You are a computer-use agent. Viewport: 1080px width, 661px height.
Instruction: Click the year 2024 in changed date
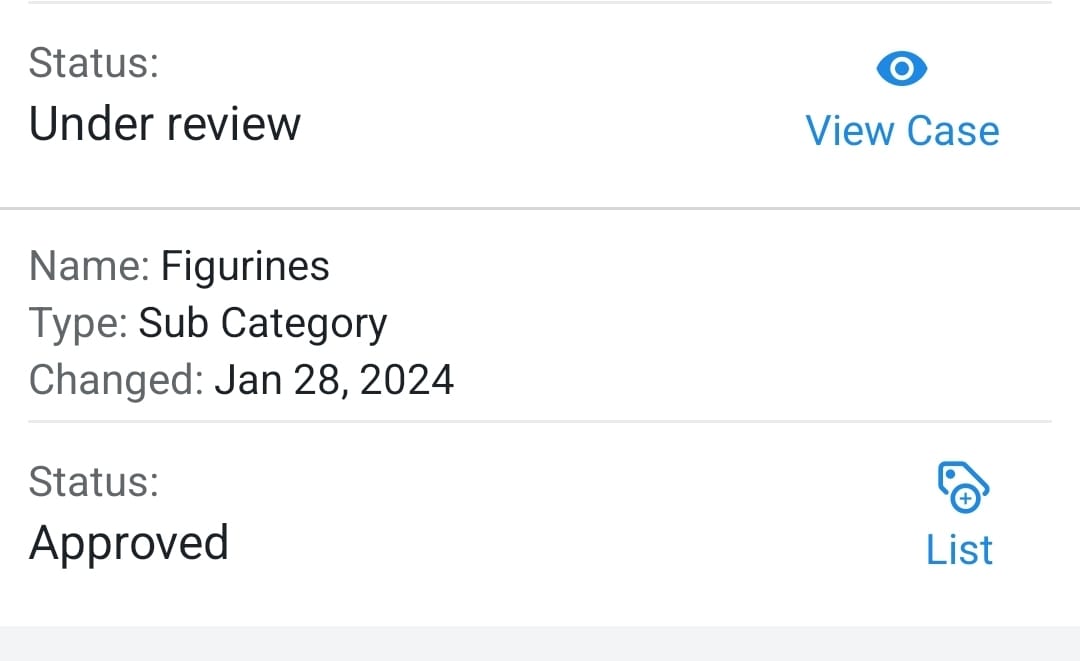406,380
